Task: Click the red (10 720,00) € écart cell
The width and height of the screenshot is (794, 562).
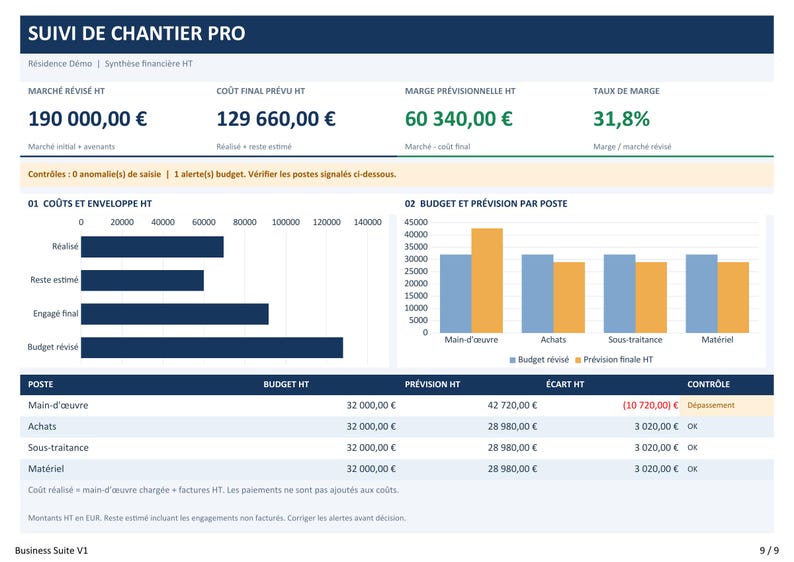Action: (x=650, y=406)
